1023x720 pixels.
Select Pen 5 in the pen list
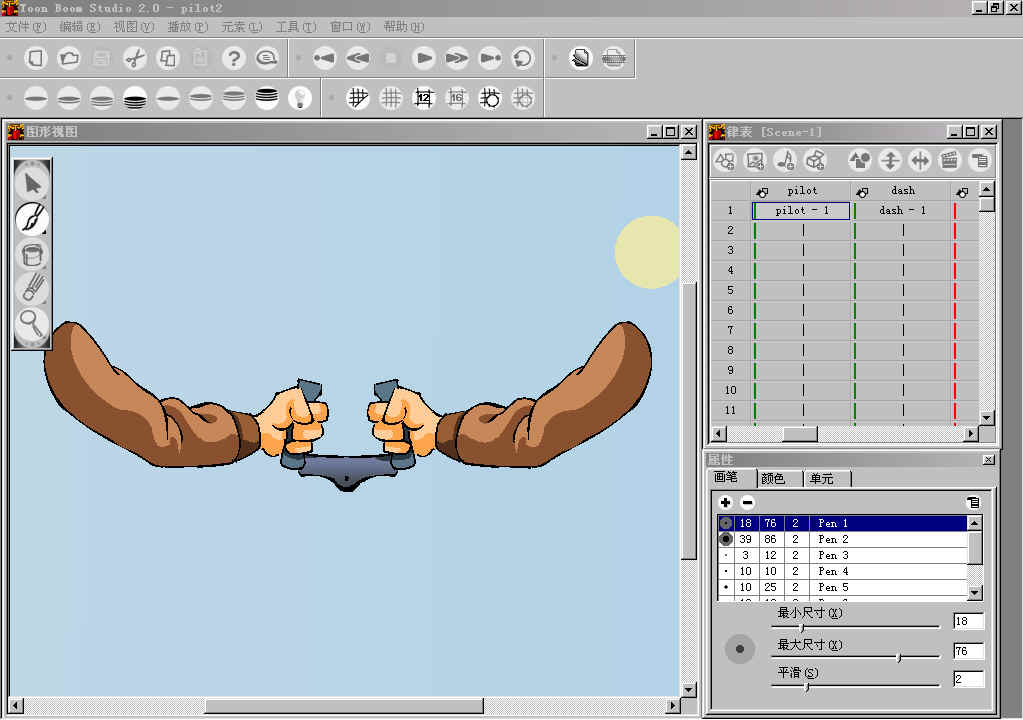point(842,587)
